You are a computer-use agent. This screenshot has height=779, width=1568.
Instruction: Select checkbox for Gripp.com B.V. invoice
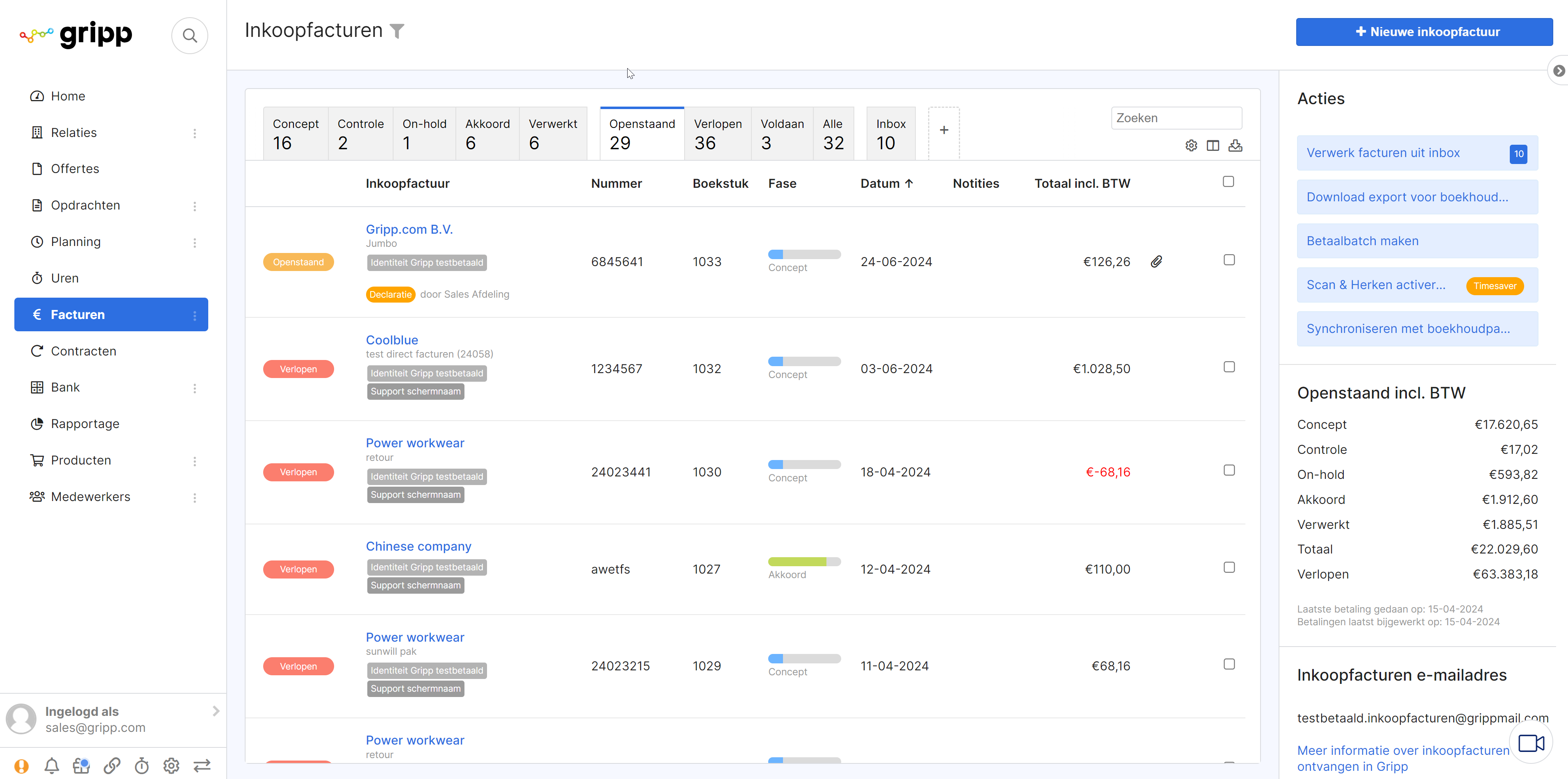tap(1229, 260)
